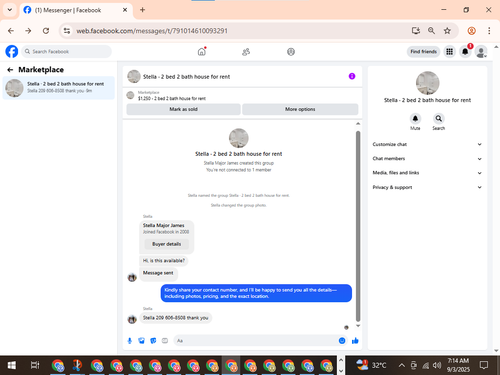This screenshot has width=500, height=375.
Task: Click the group photo in right panel
Action: click(x=428, y=83)
